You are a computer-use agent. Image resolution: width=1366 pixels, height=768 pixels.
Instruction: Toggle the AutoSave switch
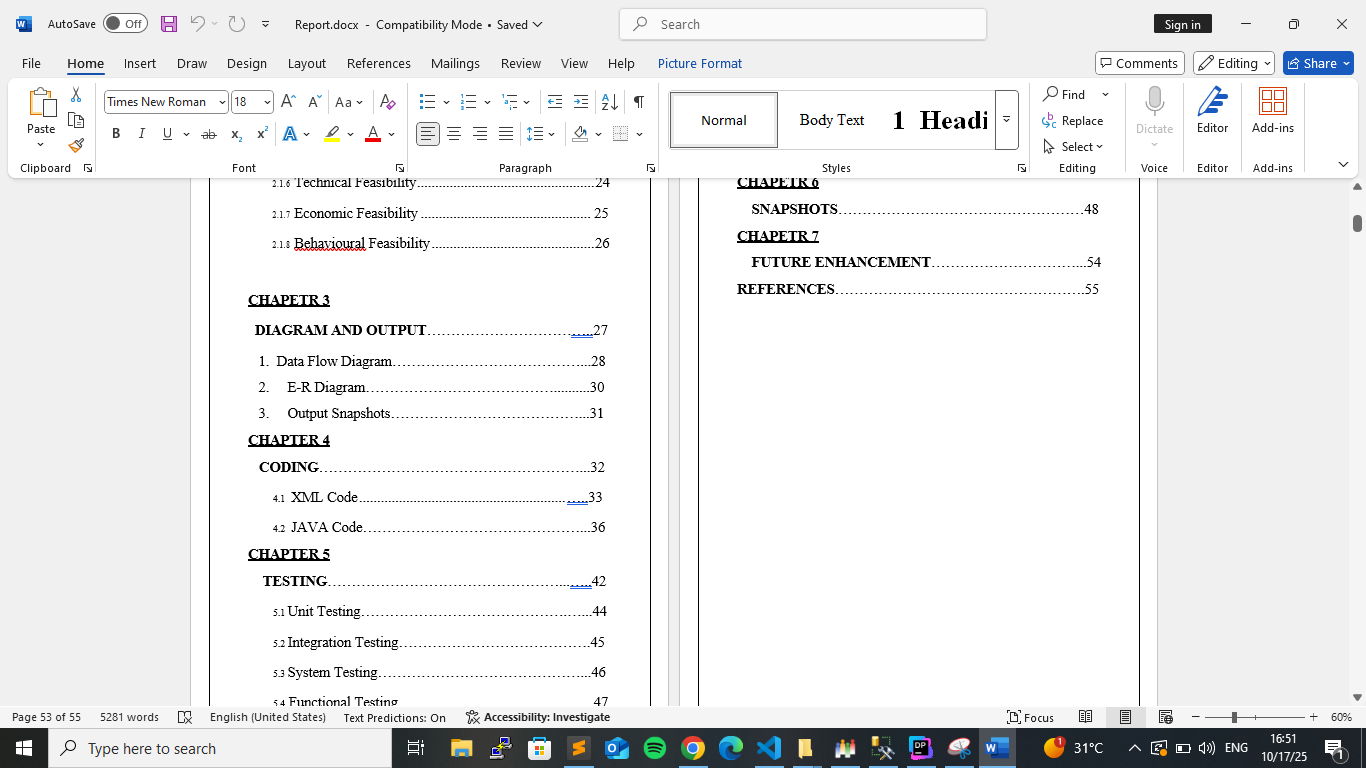pos(125,24)
